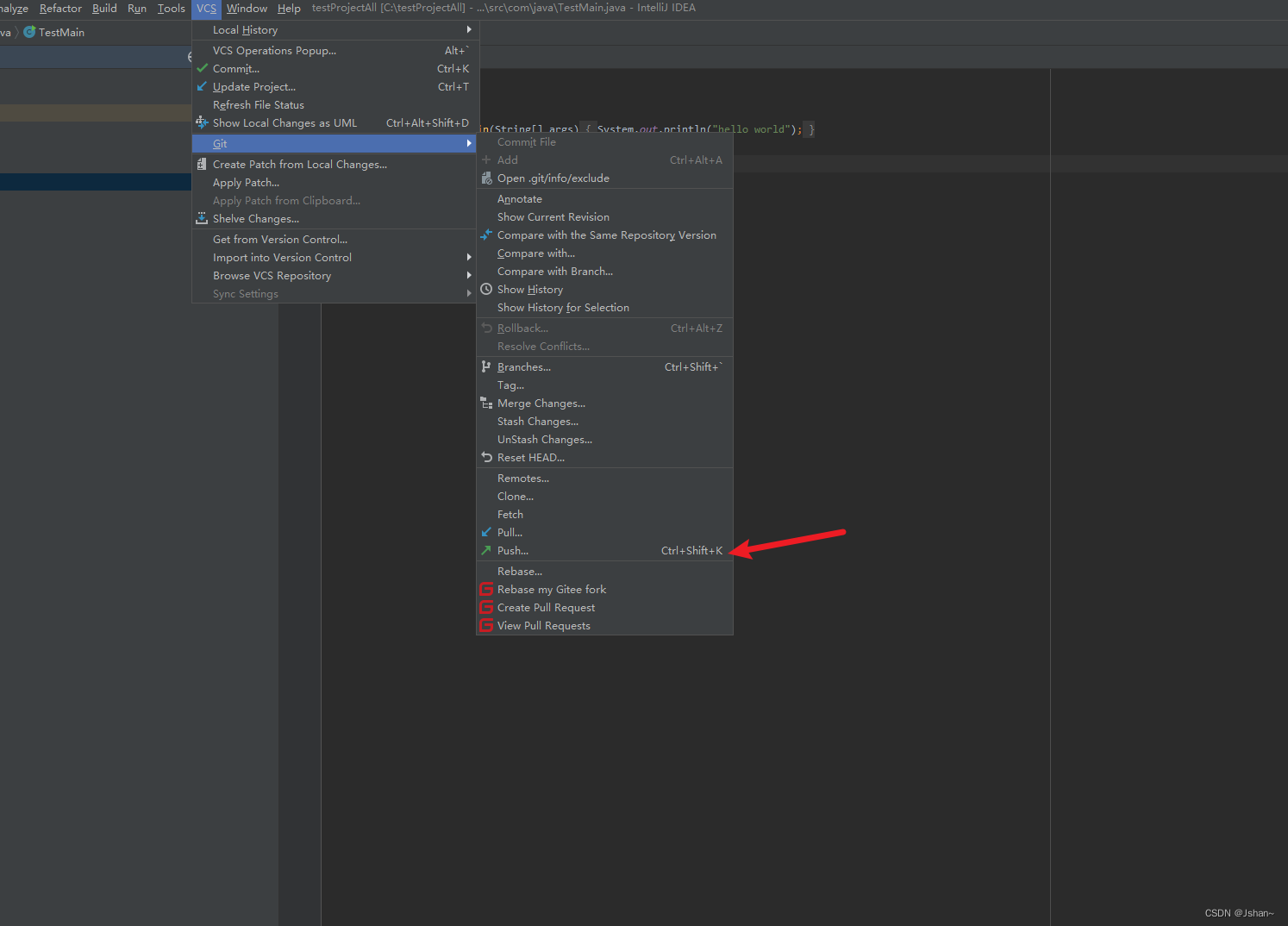1288x926 pixels.
Task: Click the Pull arrow icon
Action: [486, 532]
